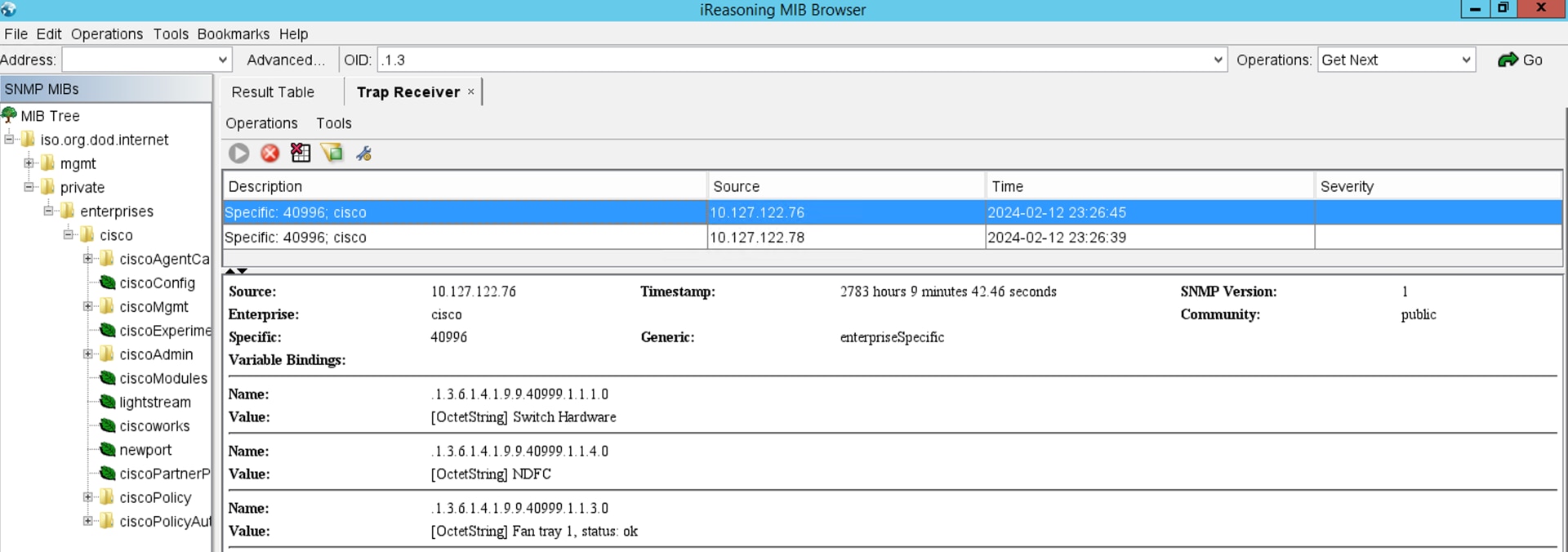Select the enterprises folder label

[x=117, y=211]
